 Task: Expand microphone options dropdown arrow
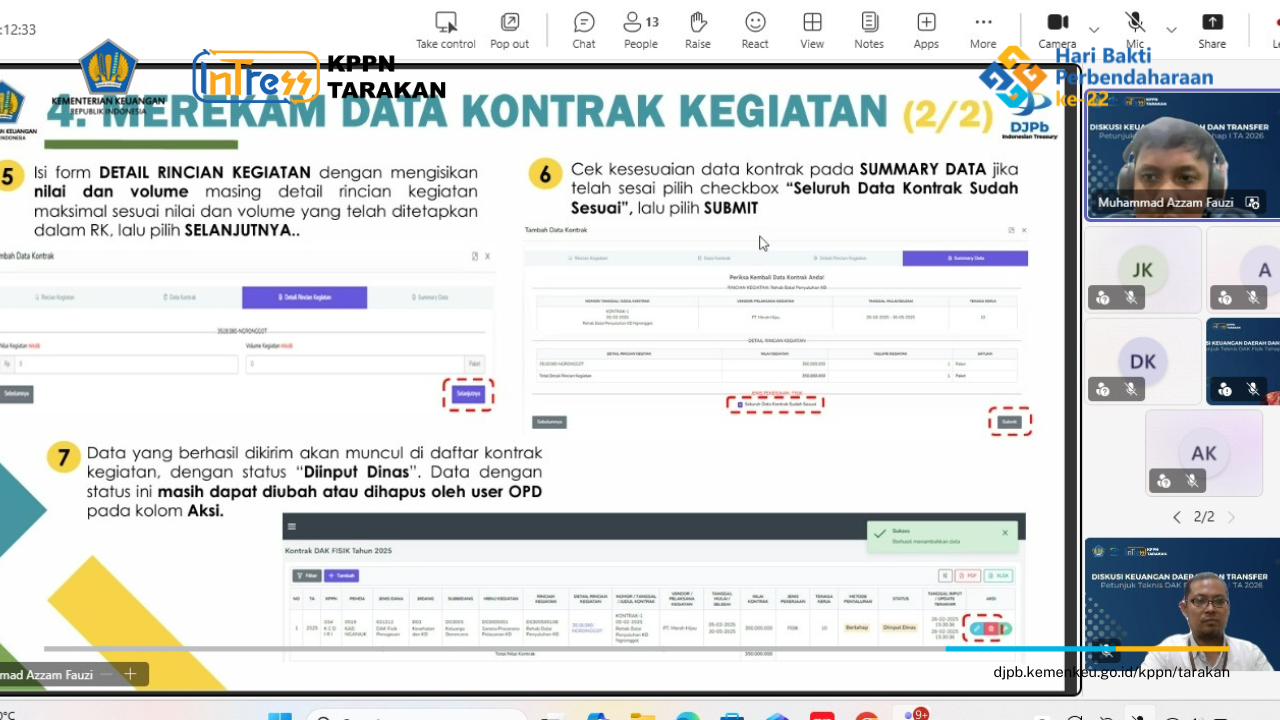coord(1171,30)
